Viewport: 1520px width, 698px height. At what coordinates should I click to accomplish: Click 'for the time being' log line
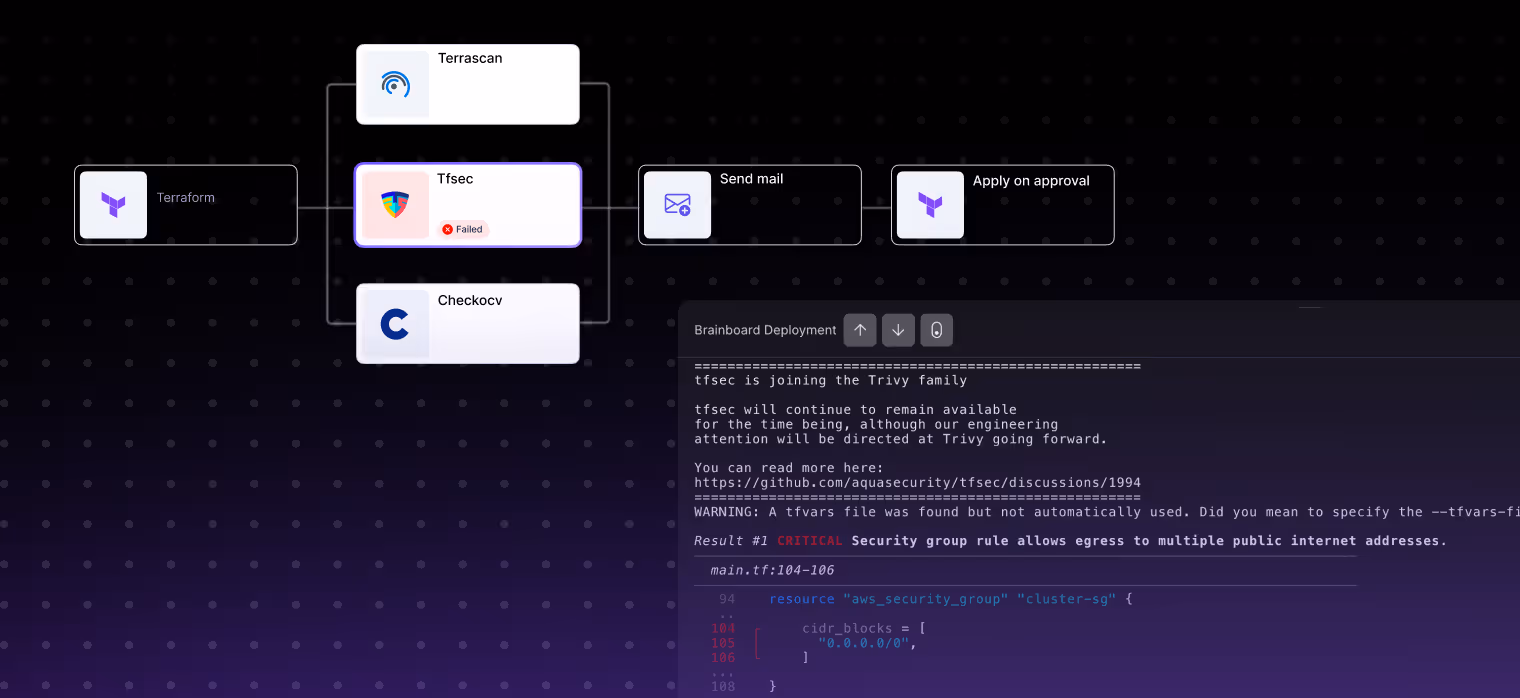pyautogui.click(x=876, y=424)
